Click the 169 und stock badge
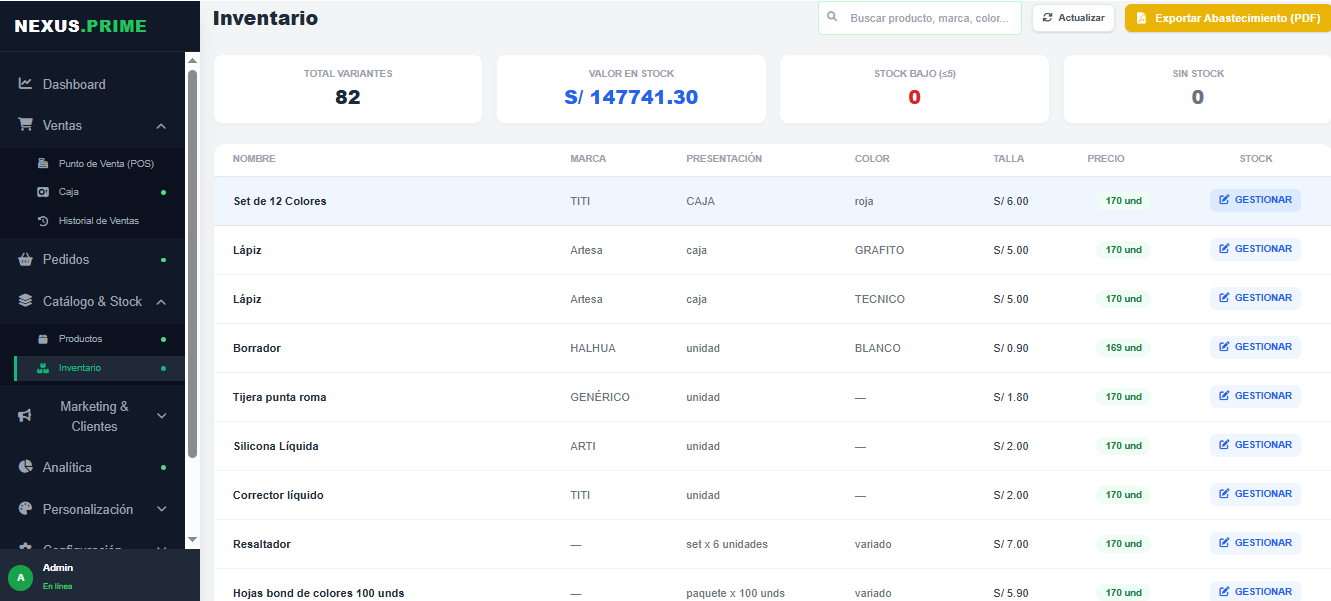Screen dimensions: 1331x601 (1124, 348)
